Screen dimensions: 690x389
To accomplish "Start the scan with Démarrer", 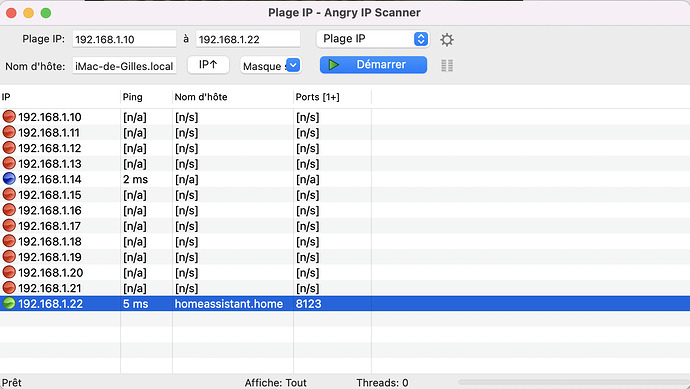I will click(x=373, y=65).
